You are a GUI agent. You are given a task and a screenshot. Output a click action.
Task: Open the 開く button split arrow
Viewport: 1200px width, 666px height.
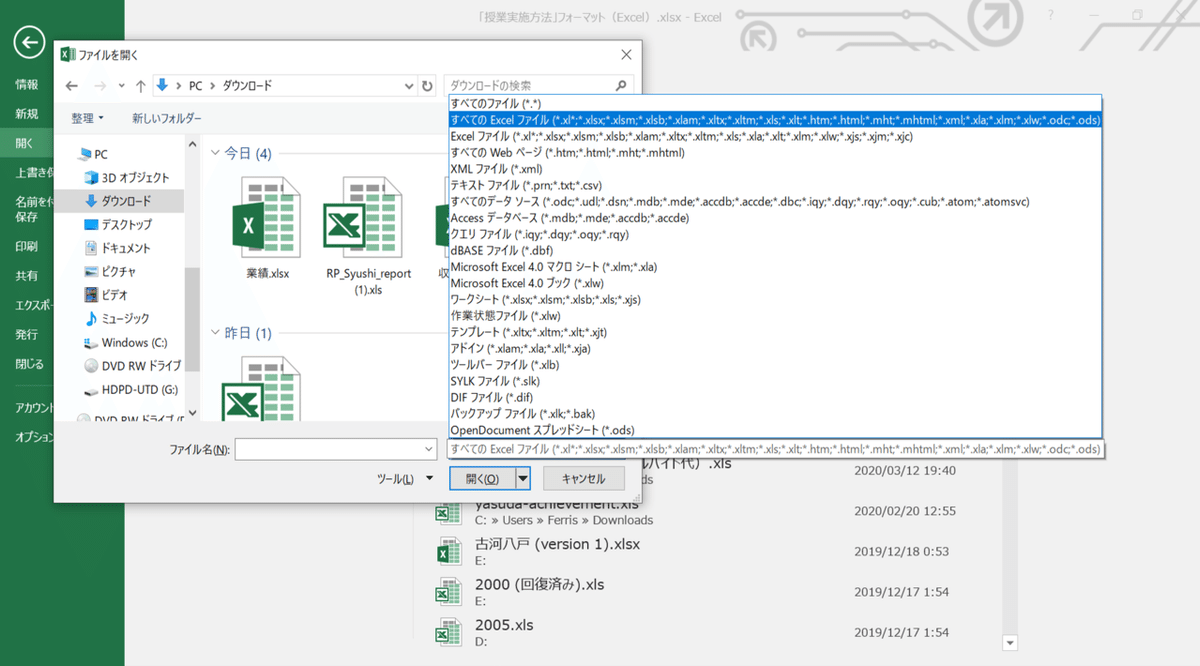pos(522,479)
